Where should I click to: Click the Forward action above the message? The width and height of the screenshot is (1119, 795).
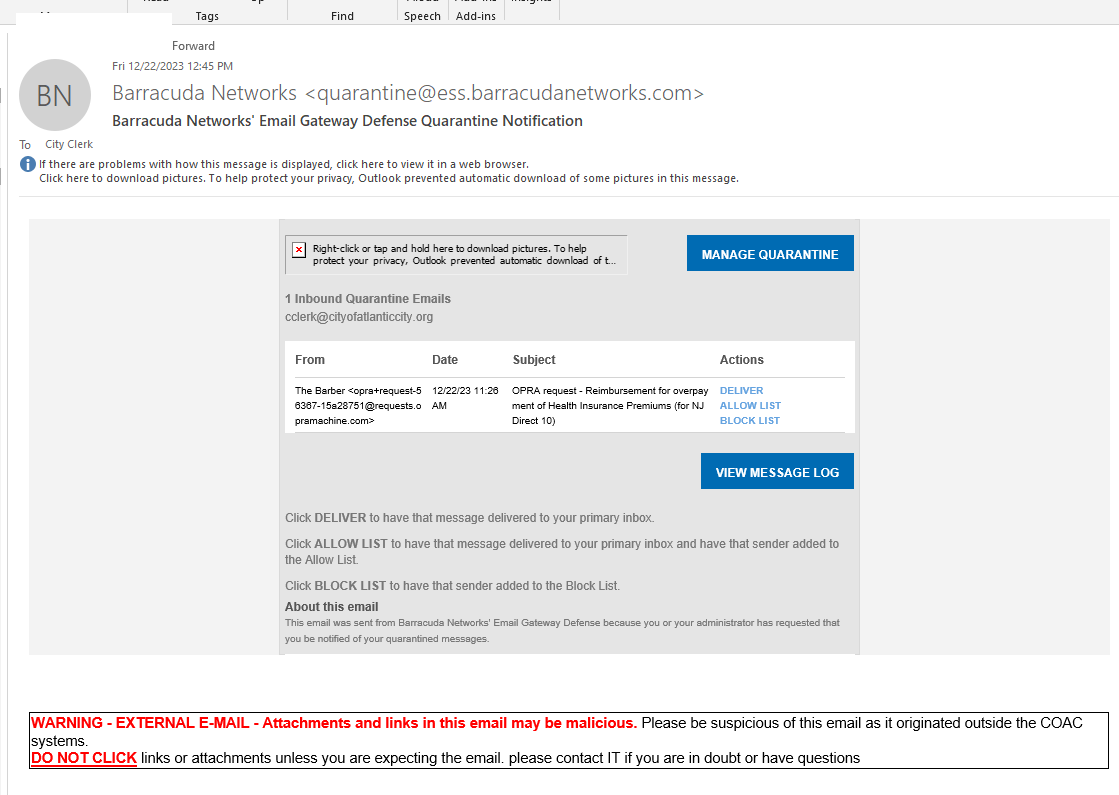point(193,46)
